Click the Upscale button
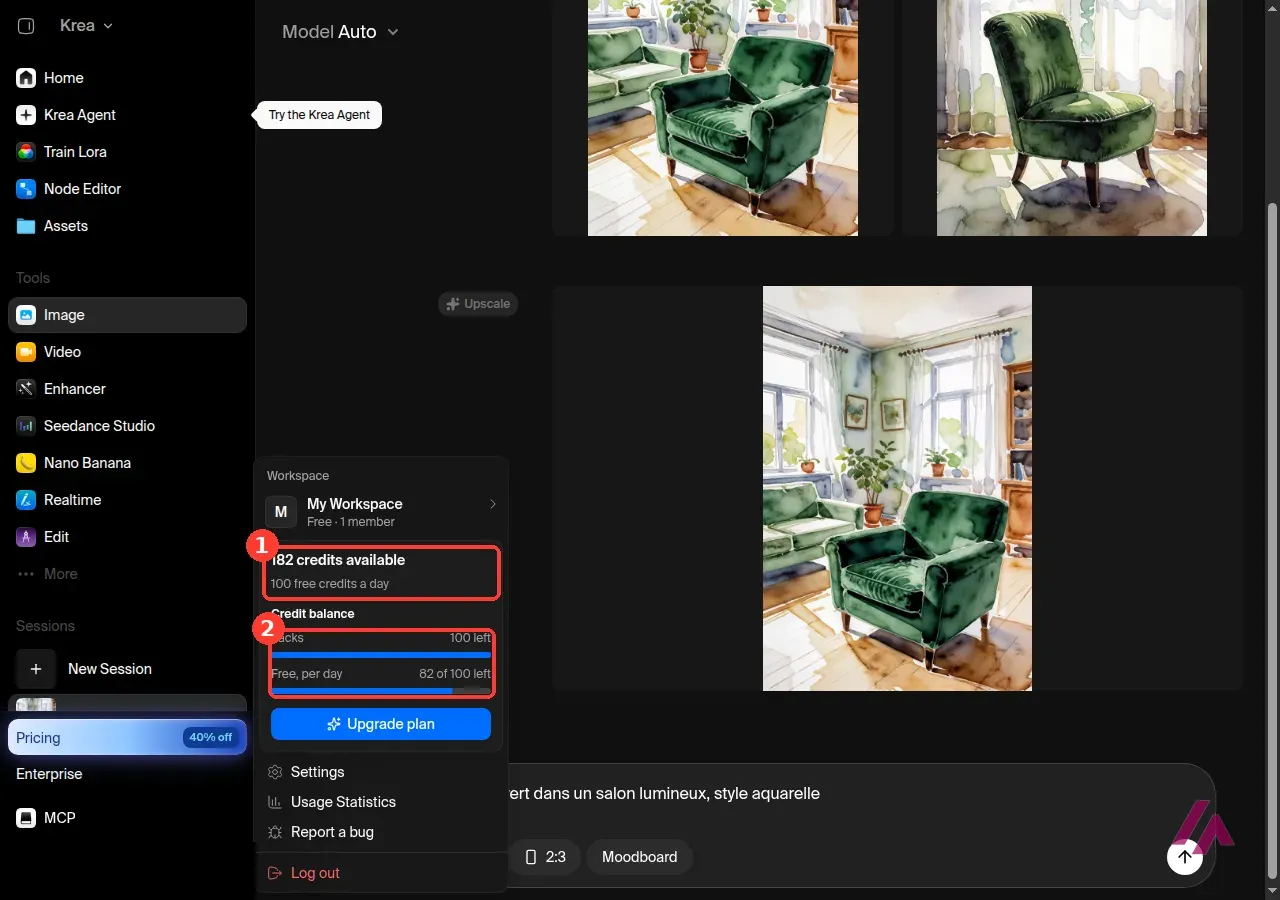The image size is (1280, 900). (478, 304)
